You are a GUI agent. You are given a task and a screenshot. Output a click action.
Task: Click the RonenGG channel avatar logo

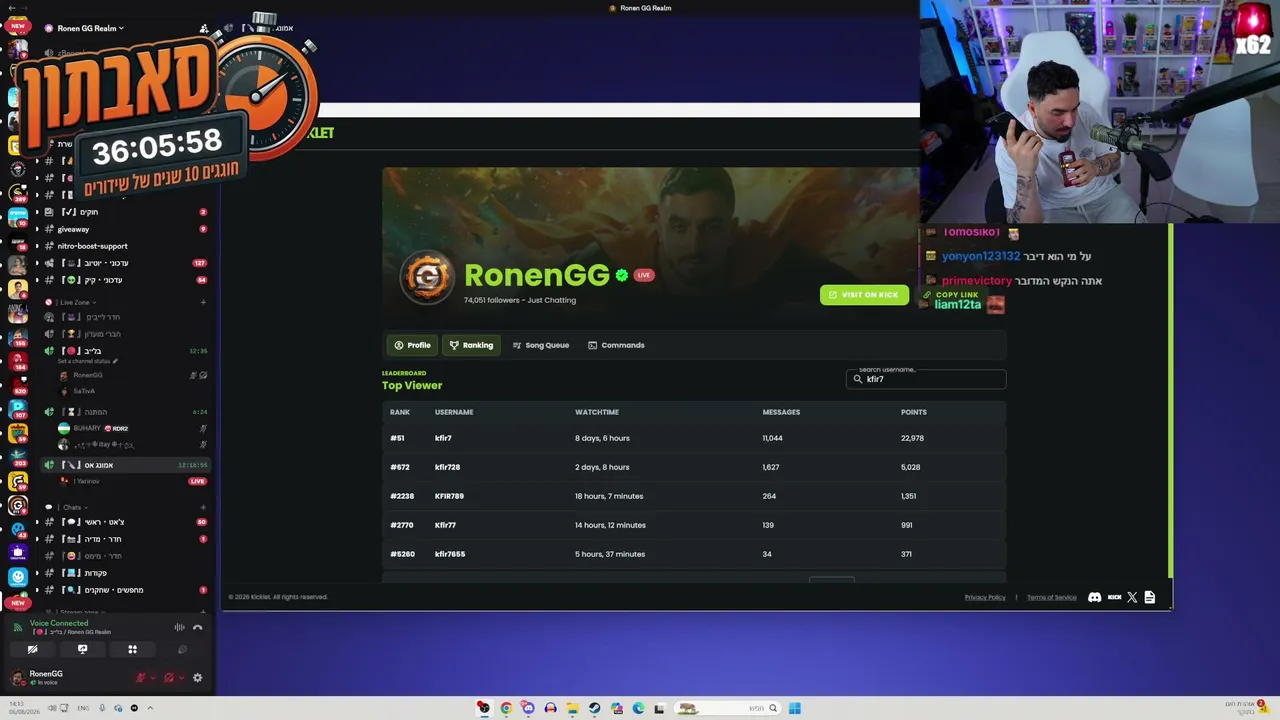pos(427,277)
